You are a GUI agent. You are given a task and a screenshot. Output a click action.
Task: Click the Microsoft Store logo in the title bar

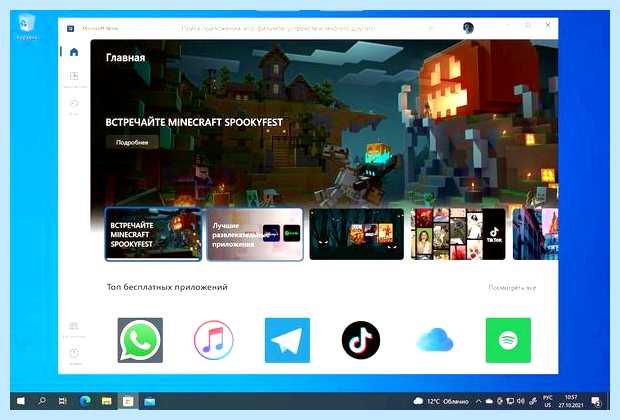tap(71, 28)
